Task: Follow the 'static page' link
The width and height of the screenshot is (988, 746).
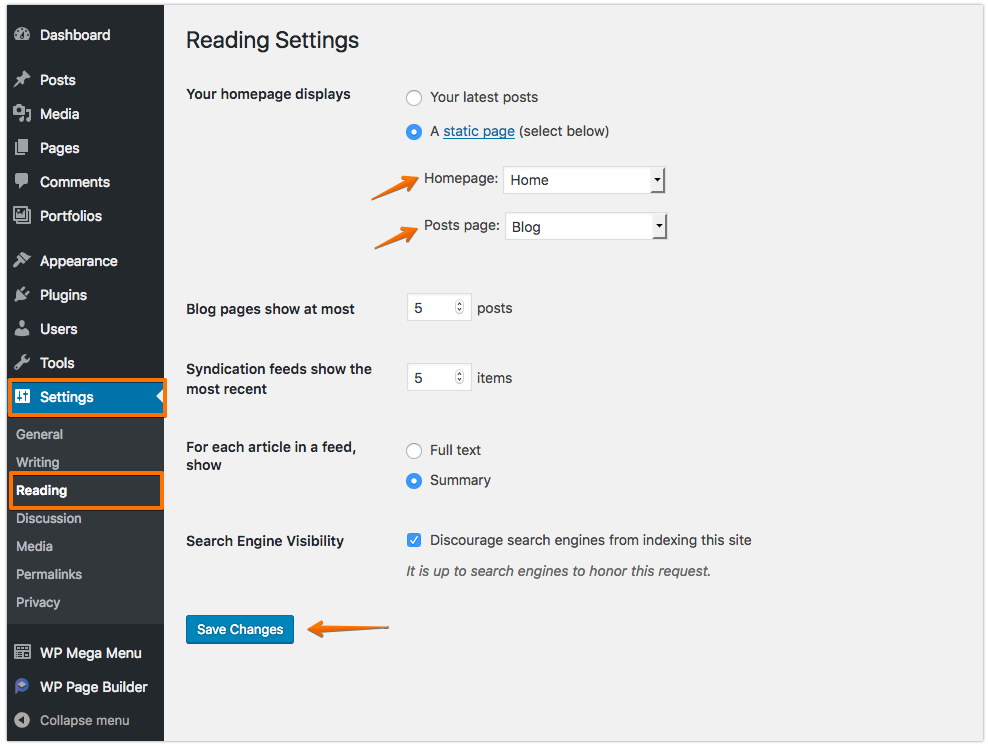Action: pyautogui.click(x=479, y=131)
